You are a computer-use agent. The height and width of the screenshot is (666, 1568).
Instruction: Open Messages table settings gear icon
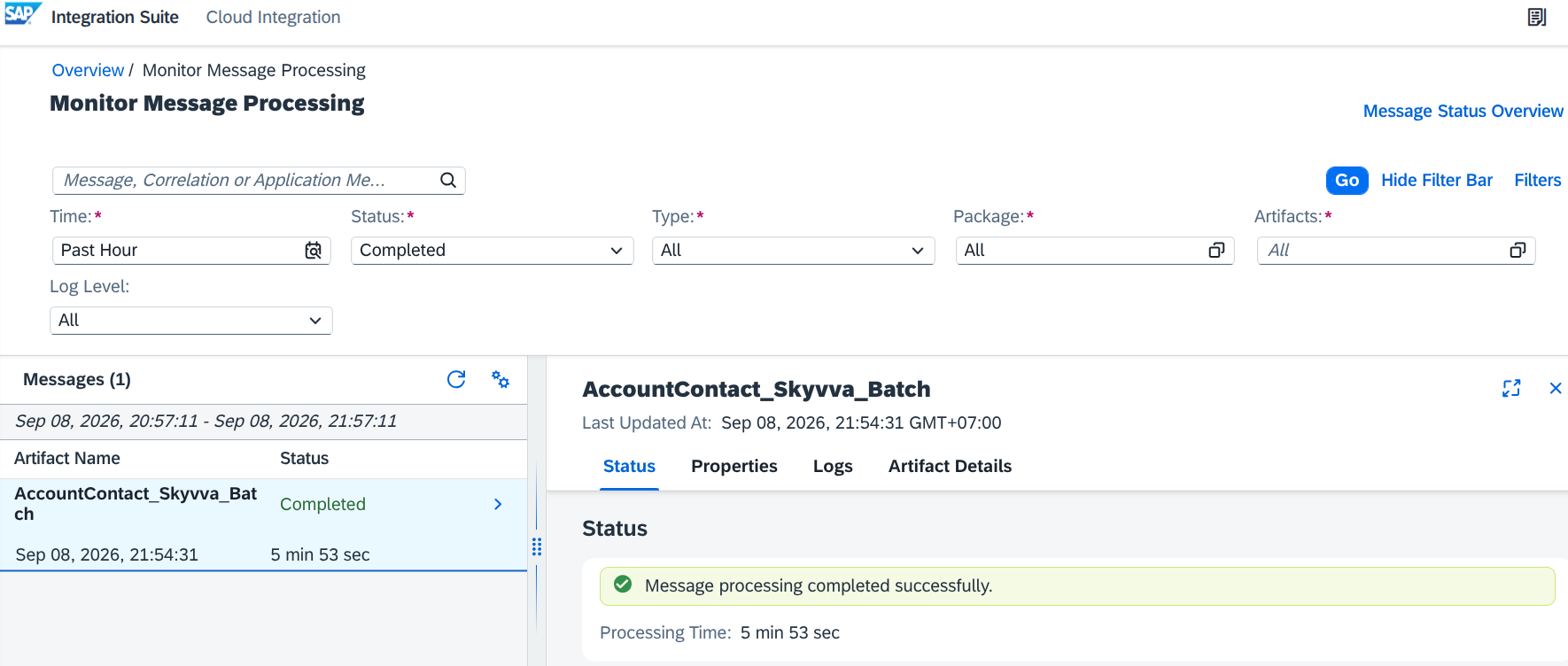(501, 379)
